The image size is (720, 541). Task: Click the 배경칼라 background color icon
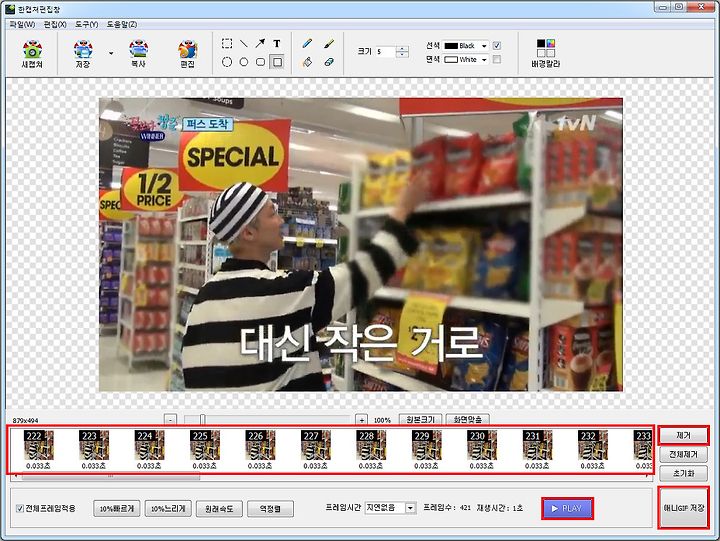[546, 54]
